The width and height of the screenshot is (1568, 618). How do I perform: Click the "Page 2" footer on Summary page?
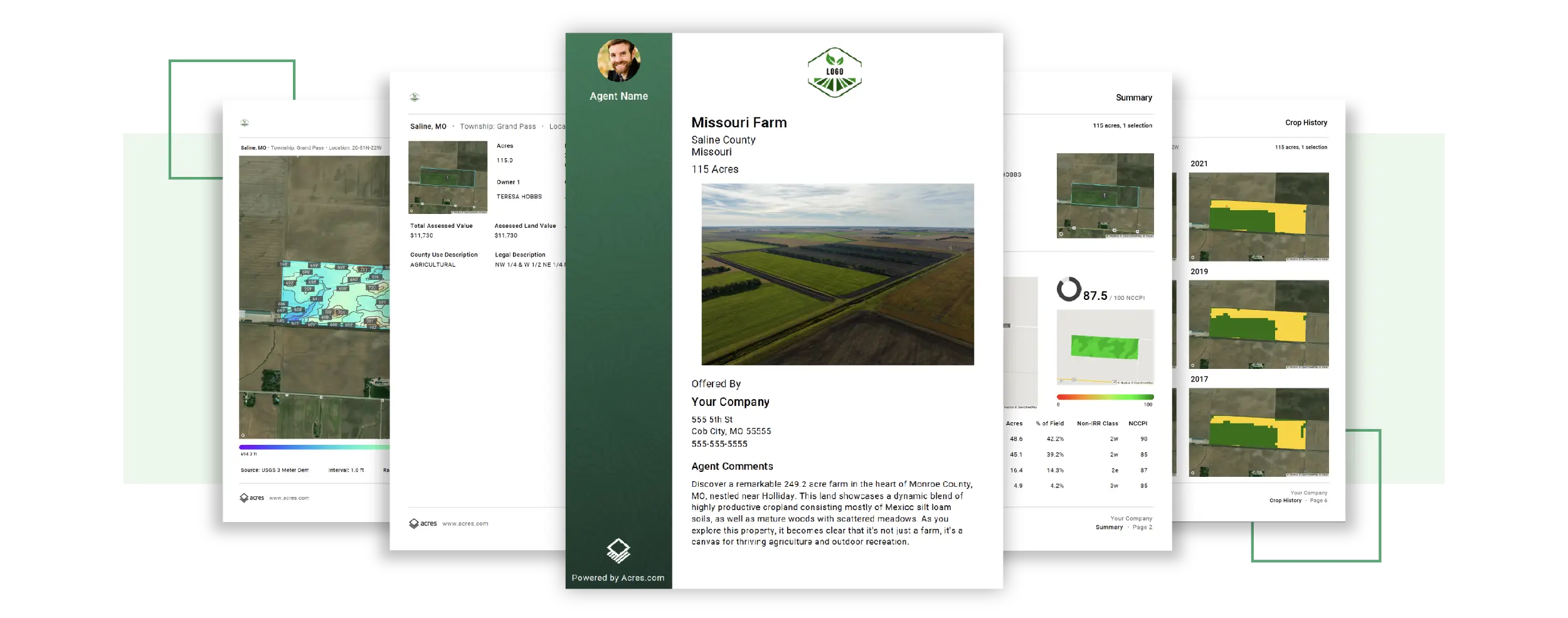(x=1142, y=528)
